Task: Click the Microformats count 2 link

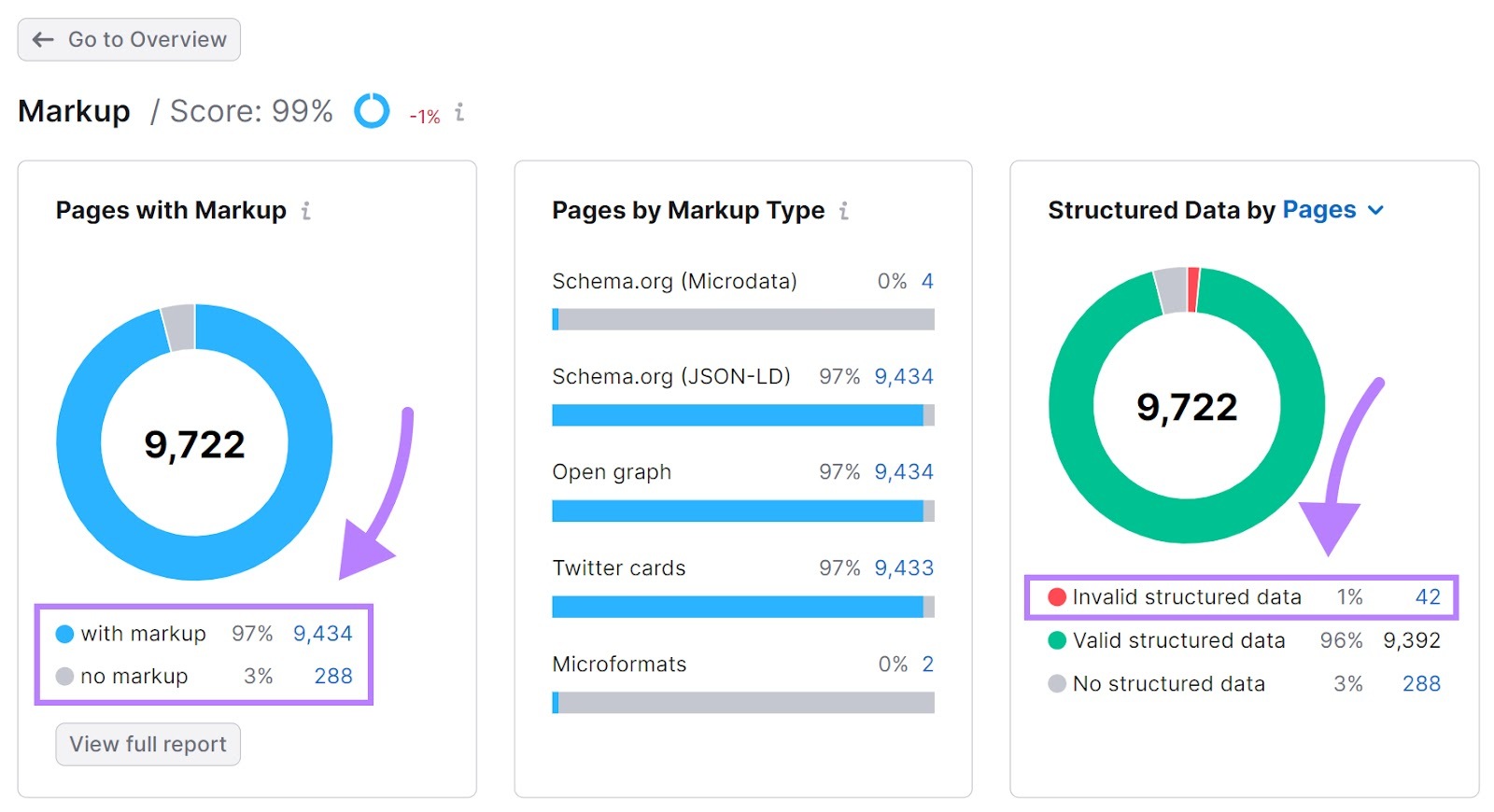Action: (927, 664)
